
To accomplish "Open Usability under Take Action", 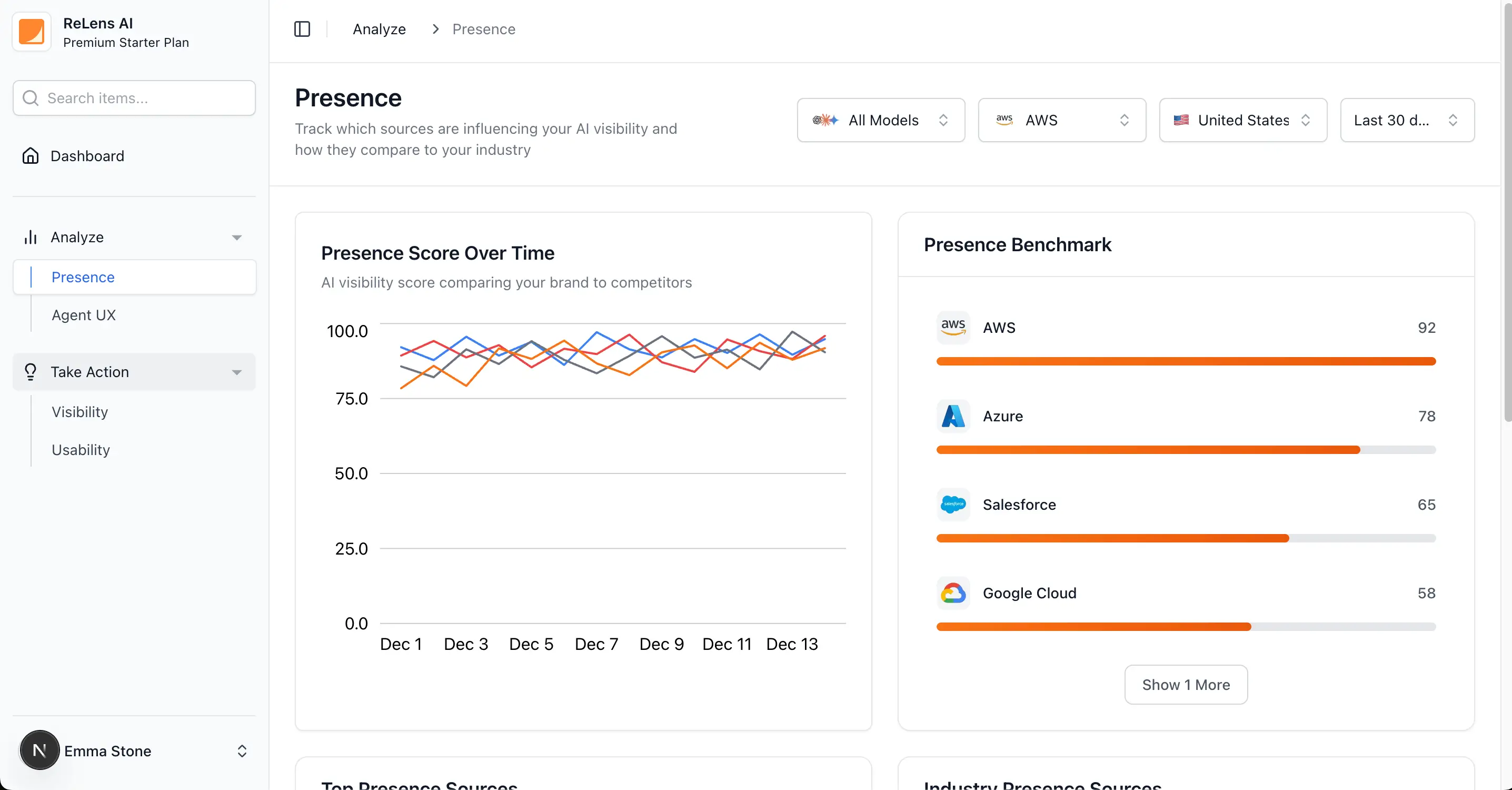I will point(81,449).
